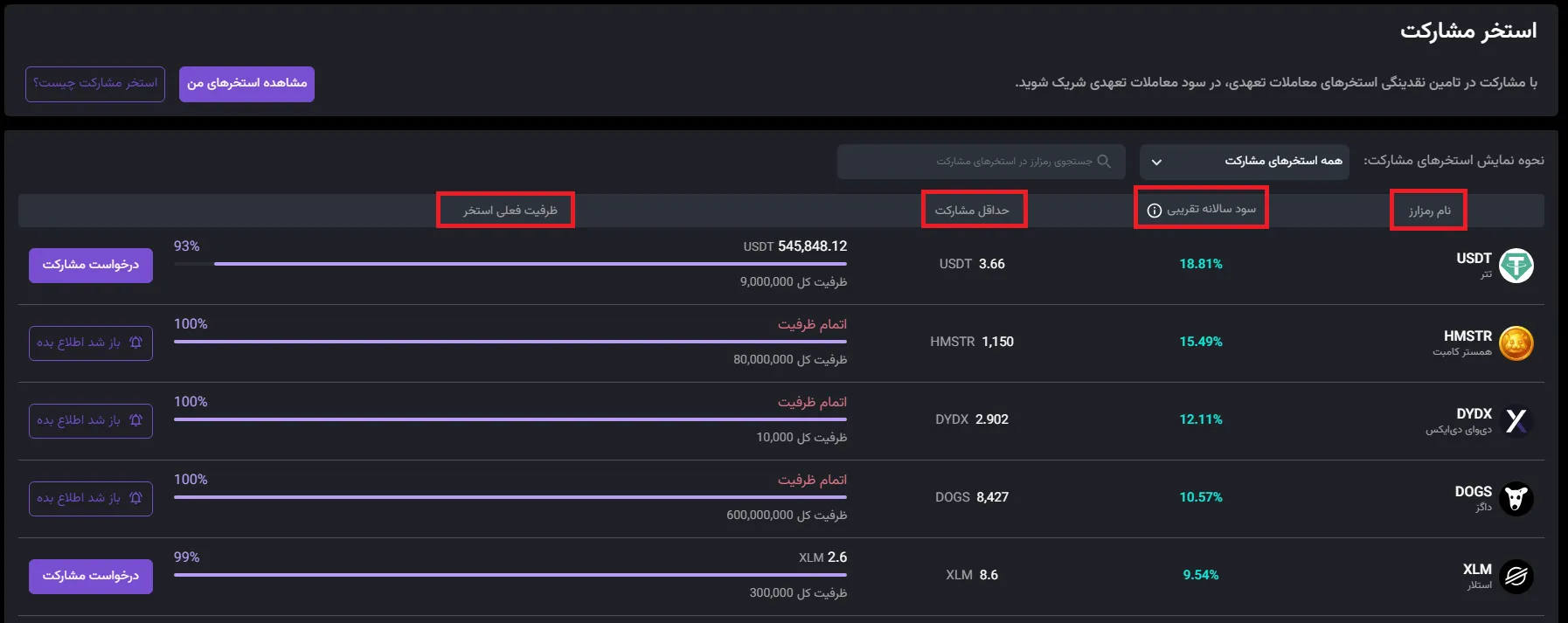Click the 10.57% annual yield value

click(x=1201, y=497)
